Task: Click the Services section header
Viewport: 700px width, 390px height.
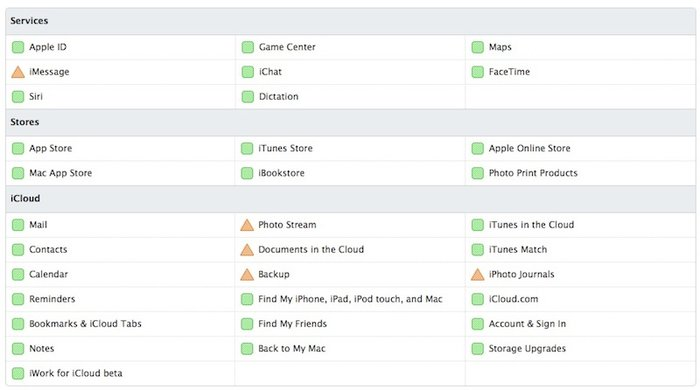Action: click(x=350, y=21)
